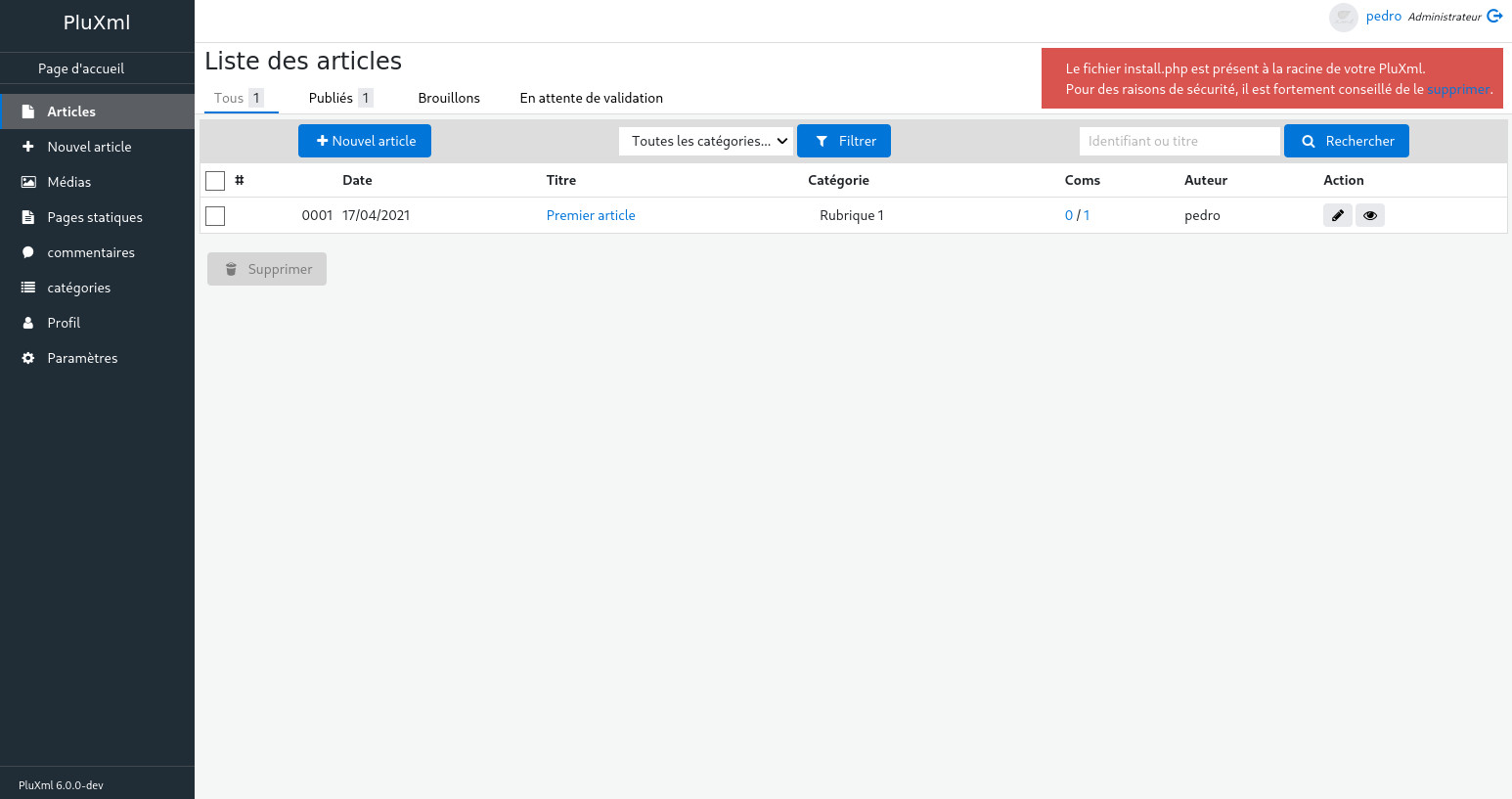The image size is (1512, 799).
Task: Open Pages statiques in the sidebar
Action: point(94,217)
